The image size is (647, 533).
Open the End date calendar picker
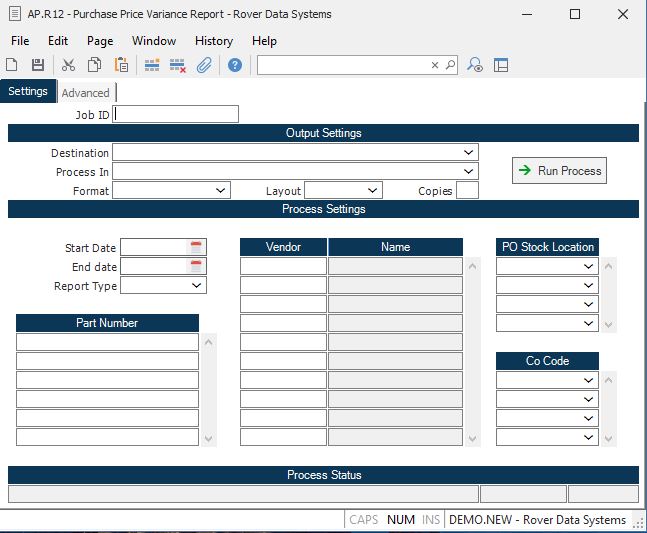point(196,267)
